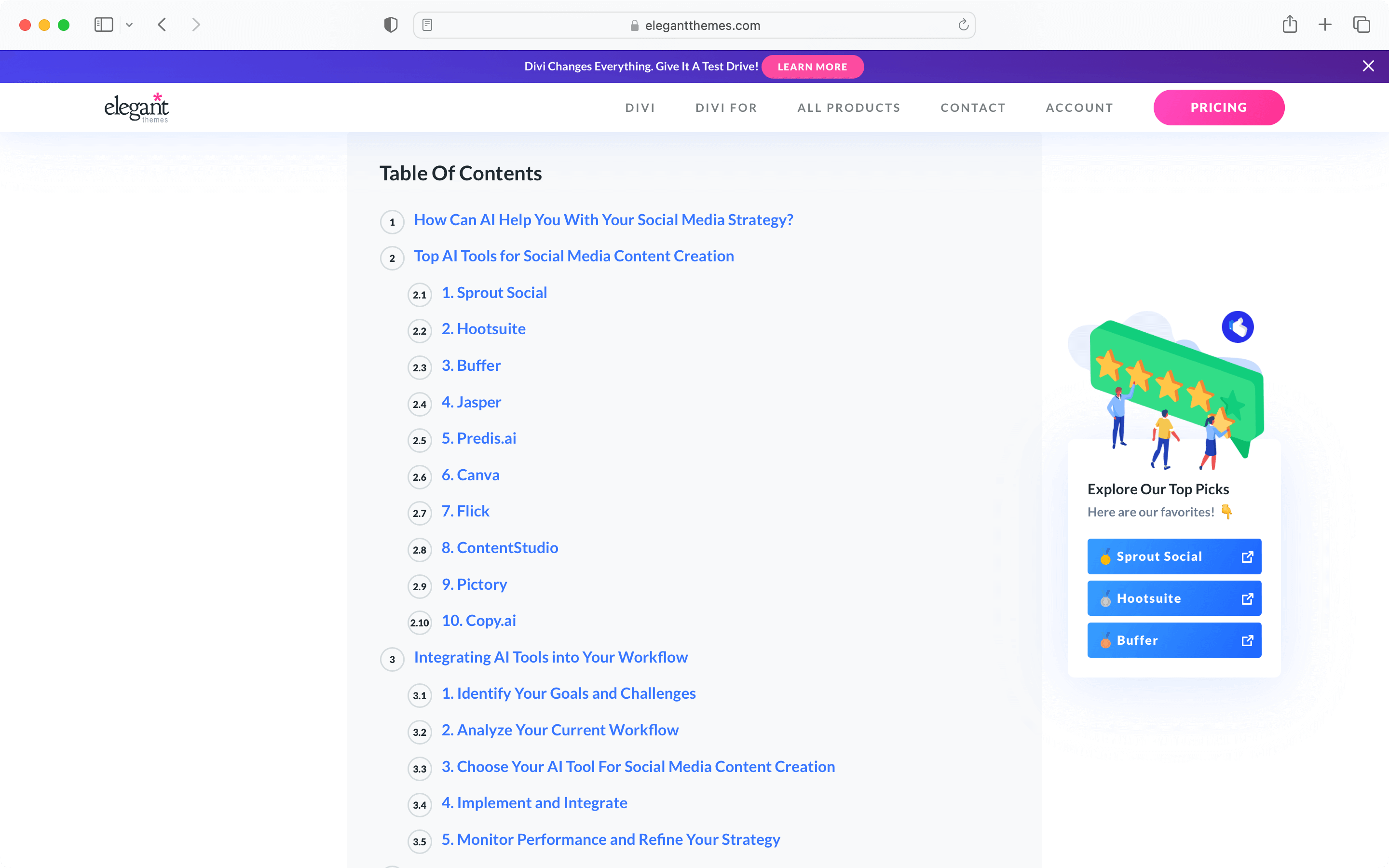Screen dimensions: 1389x868
Task: Go forward with the forward arrow
Action: (196, 25)
